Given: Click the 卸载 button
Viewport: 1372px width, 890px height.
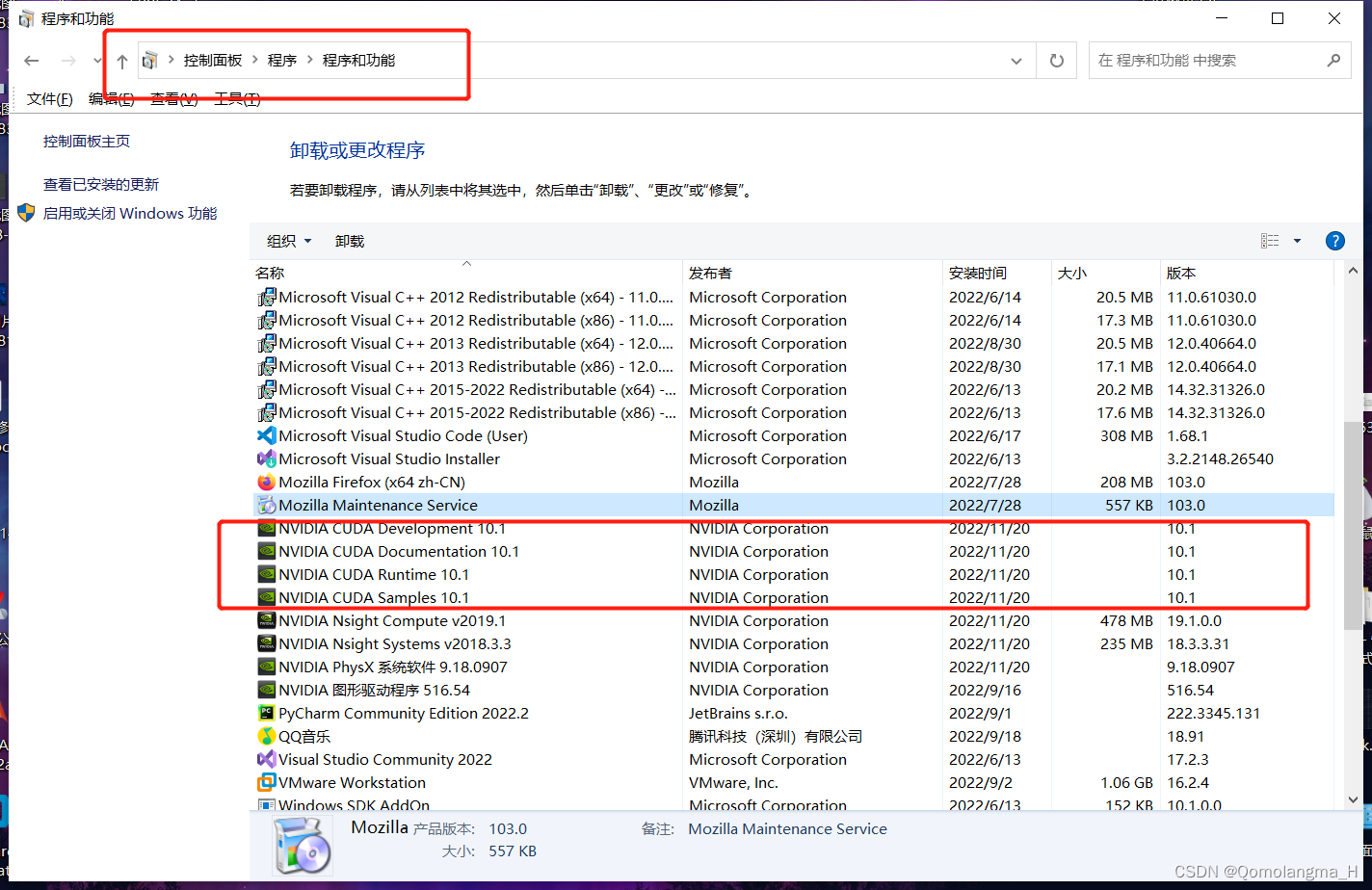Looking at the screenshot, I should pos(349,241).
